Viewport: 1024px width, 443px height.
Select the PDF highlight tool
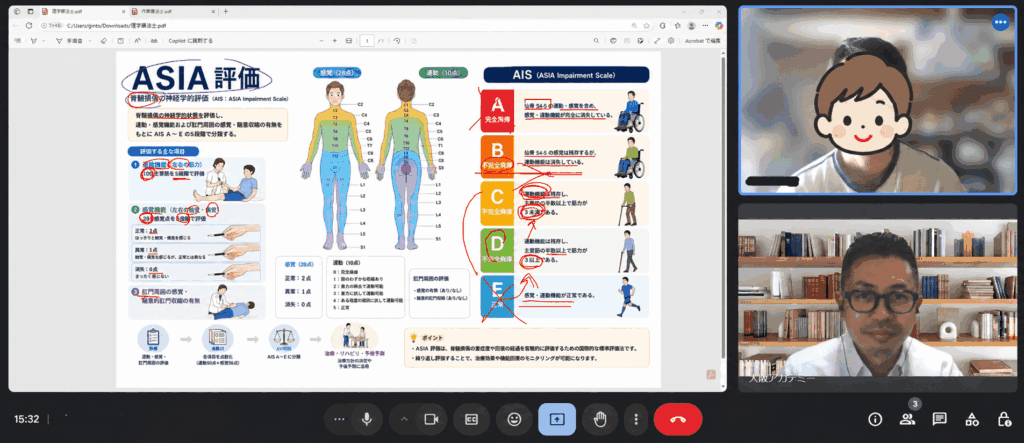(x=34, y=41)
